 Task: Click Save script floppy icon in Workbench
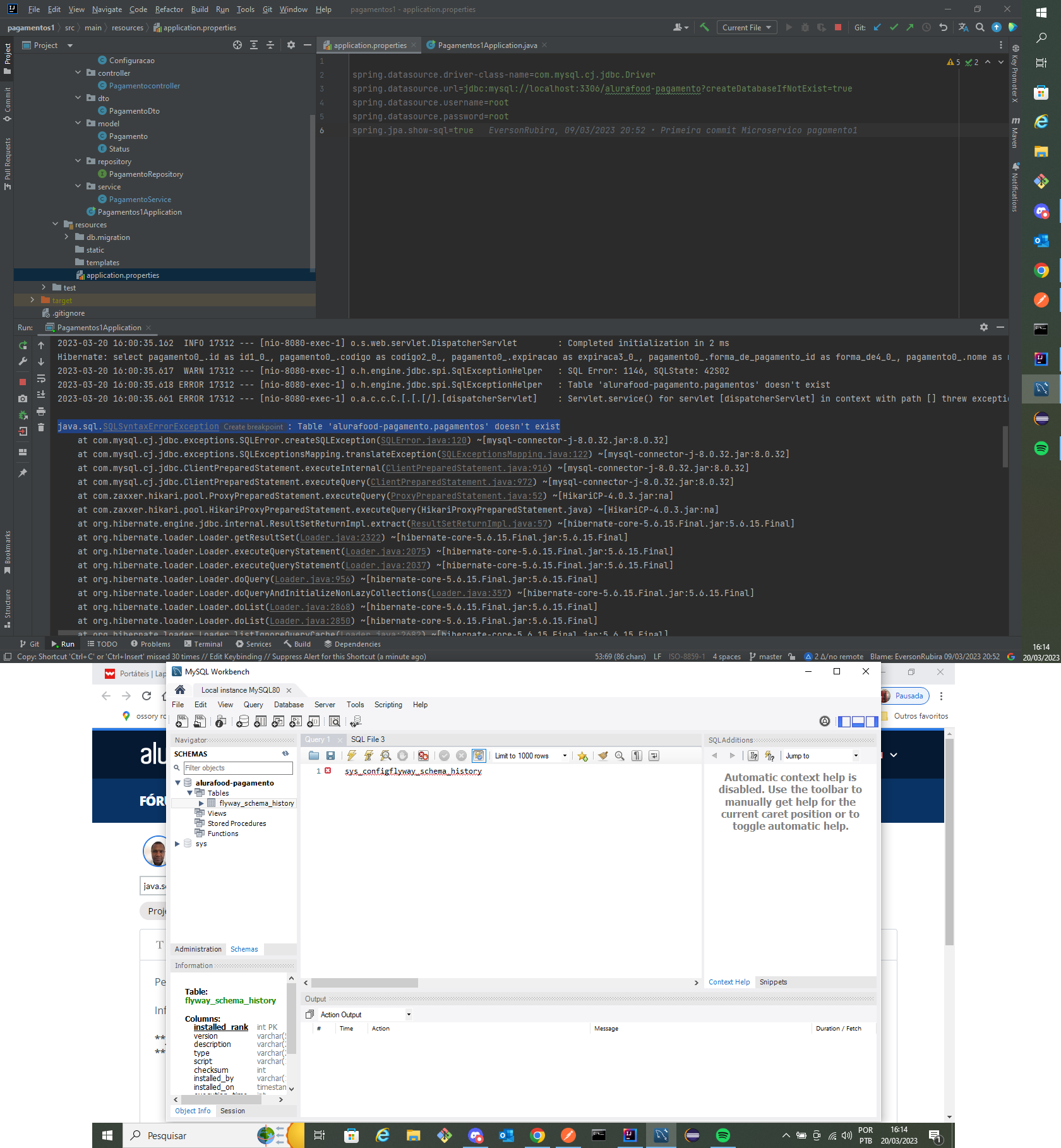pyautogui.click(x=330, y=756)
